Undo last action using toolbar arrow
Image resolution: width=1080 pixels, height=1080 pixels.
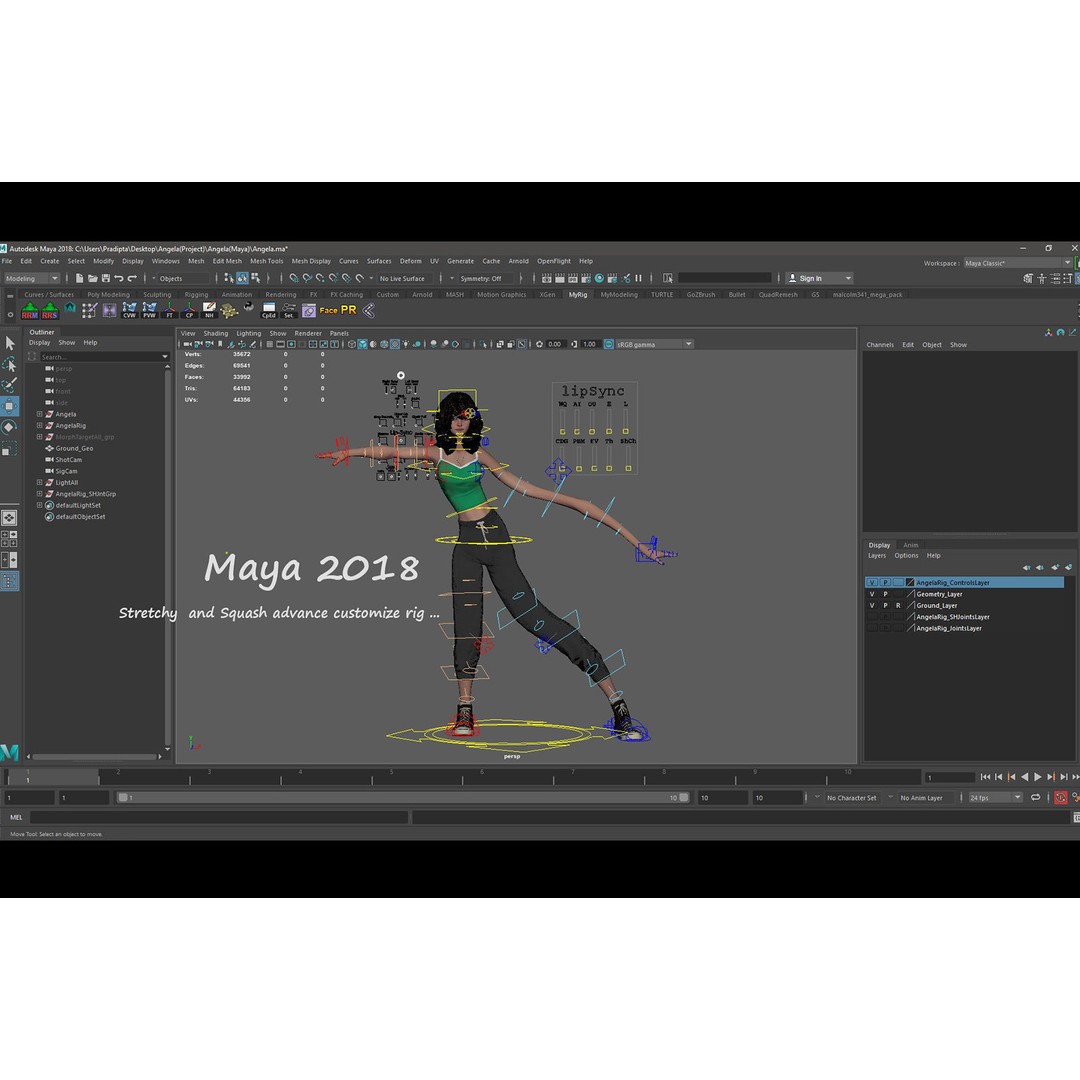(x=118, y=278)
